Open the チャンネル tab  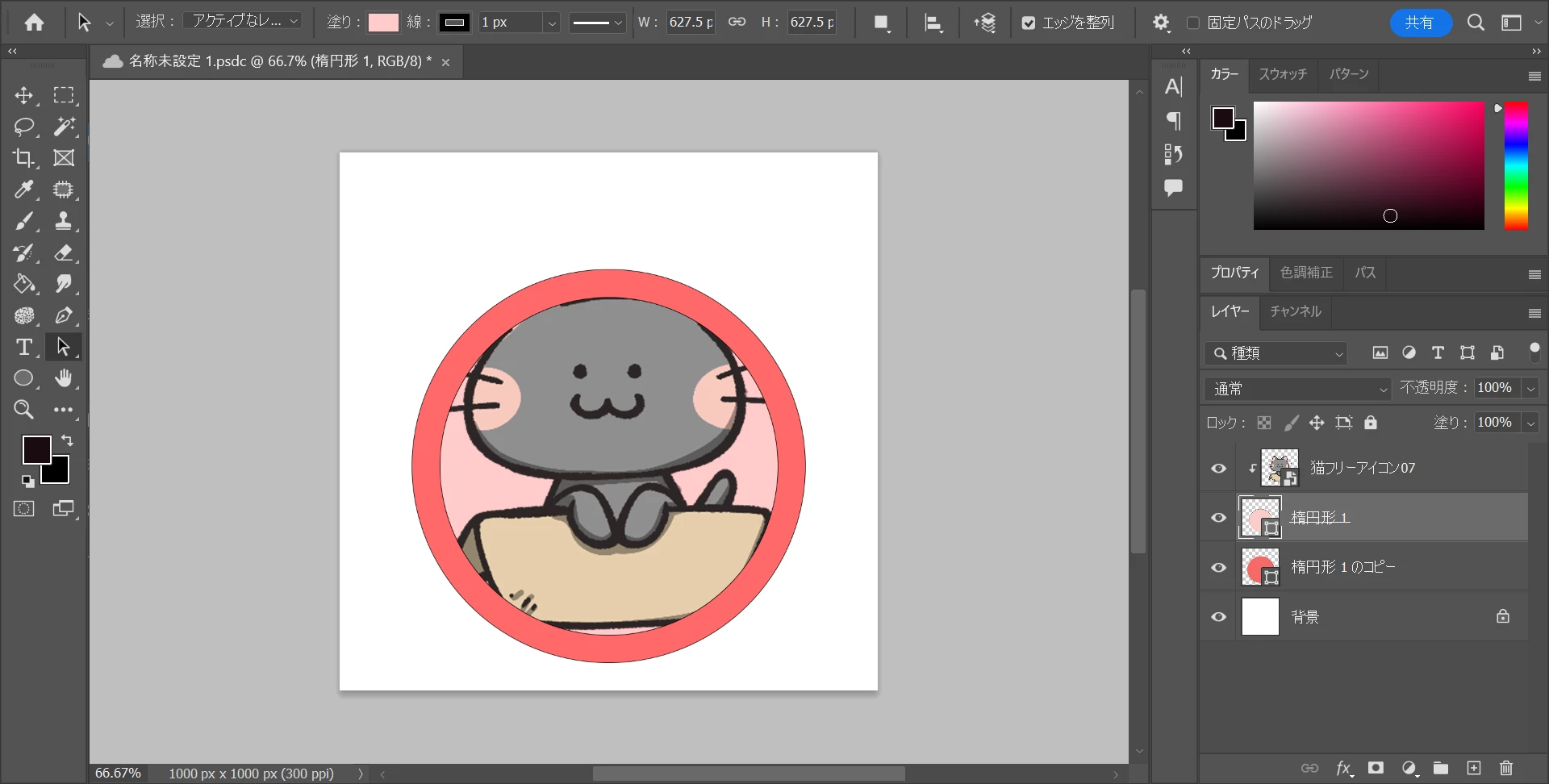pos(1295,311)
